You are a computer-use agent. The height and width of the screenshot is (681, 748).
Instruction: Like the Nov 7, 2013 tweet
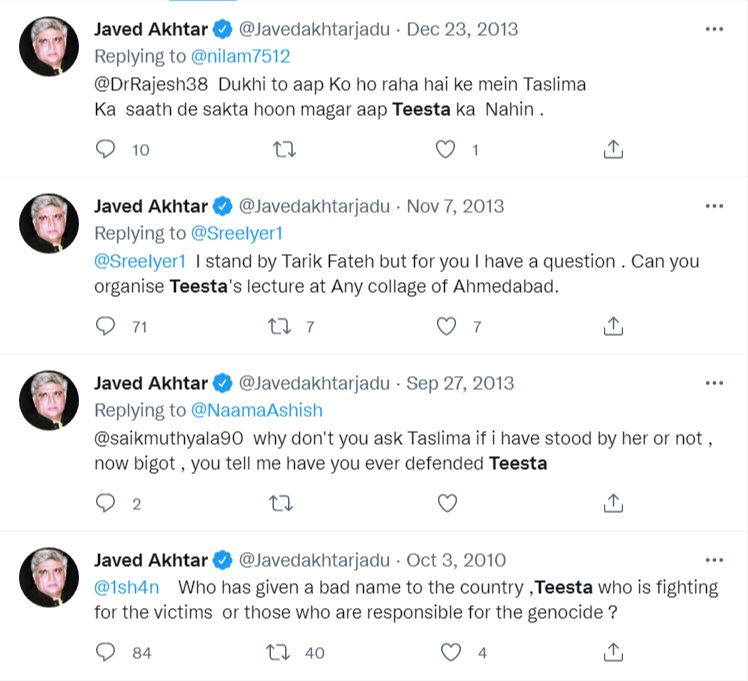click(x=448, y=326)
